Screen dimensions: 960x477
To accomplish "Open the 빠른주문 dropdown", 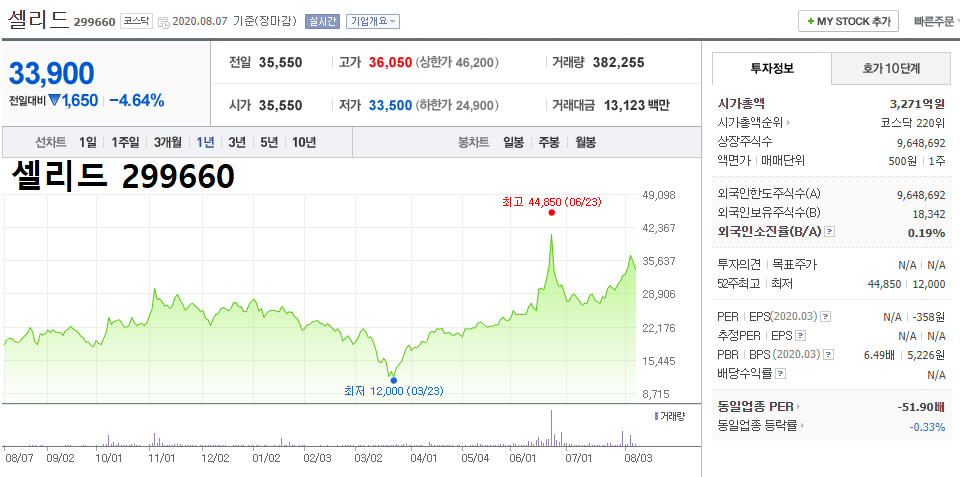I will 936,21.
